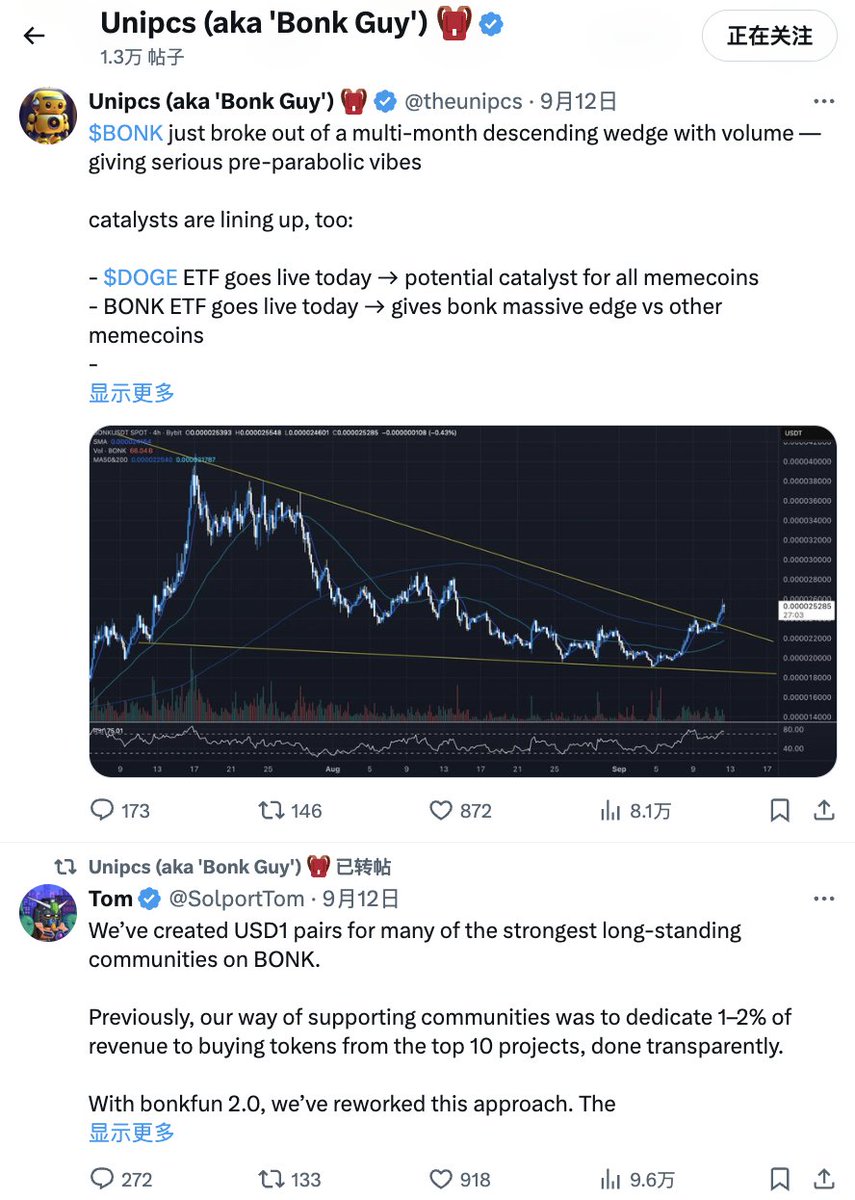Open more options on Unipcs post
This screenshot has height=1200, width=855.
click(x=824, y=101)
